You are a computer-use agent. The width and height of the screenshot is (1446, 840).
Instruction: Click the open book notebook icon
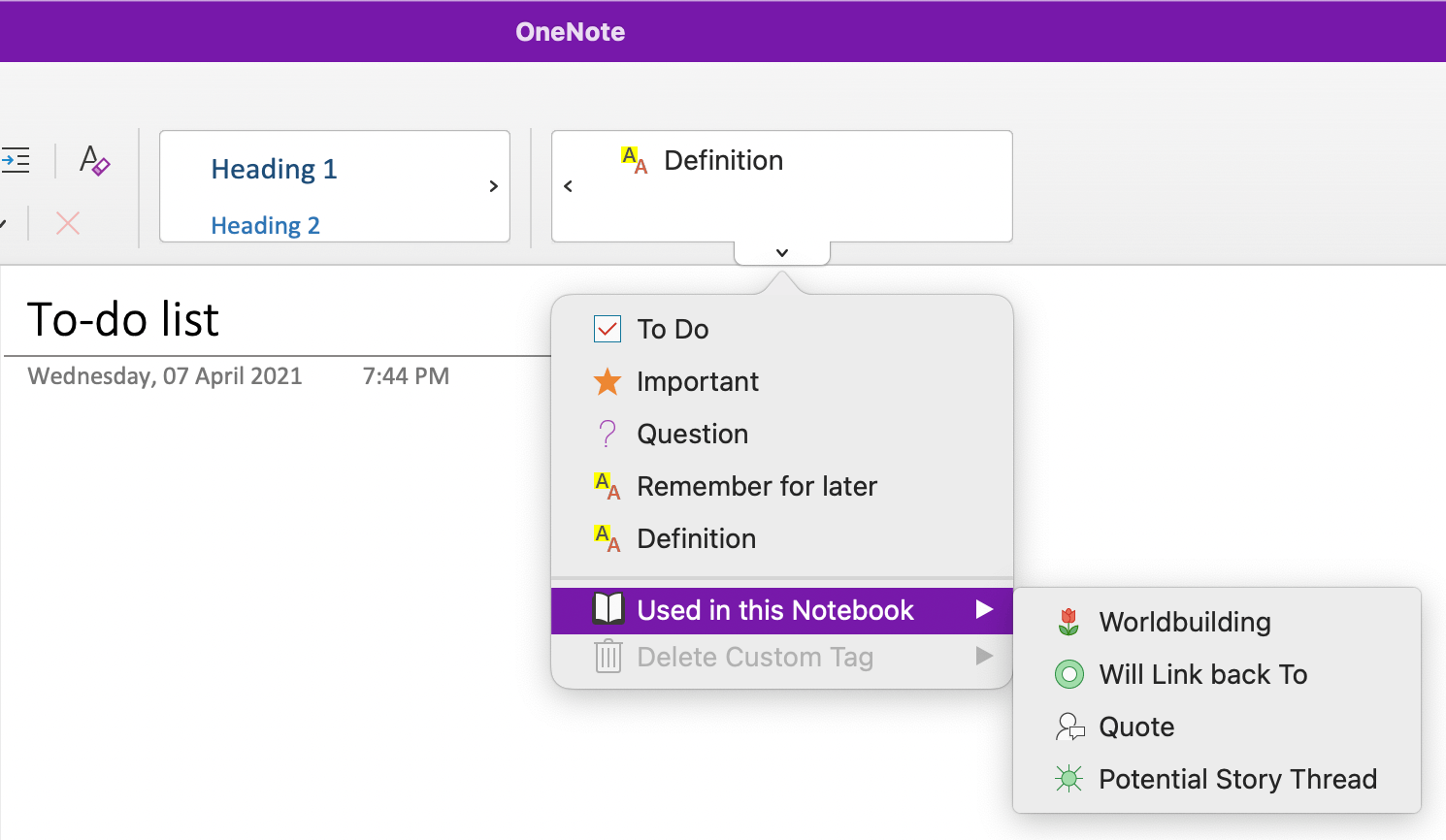608,609
